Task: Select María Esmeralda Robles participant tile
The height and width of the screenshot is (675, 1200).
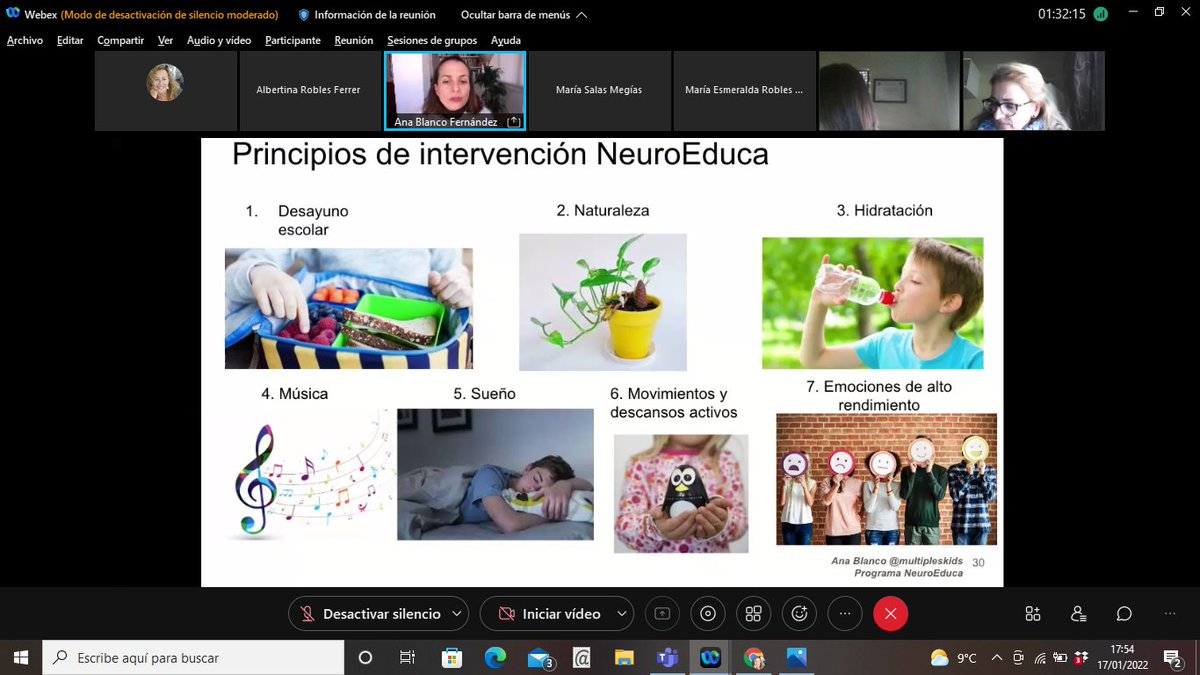Action: click(x=744, y=91)
